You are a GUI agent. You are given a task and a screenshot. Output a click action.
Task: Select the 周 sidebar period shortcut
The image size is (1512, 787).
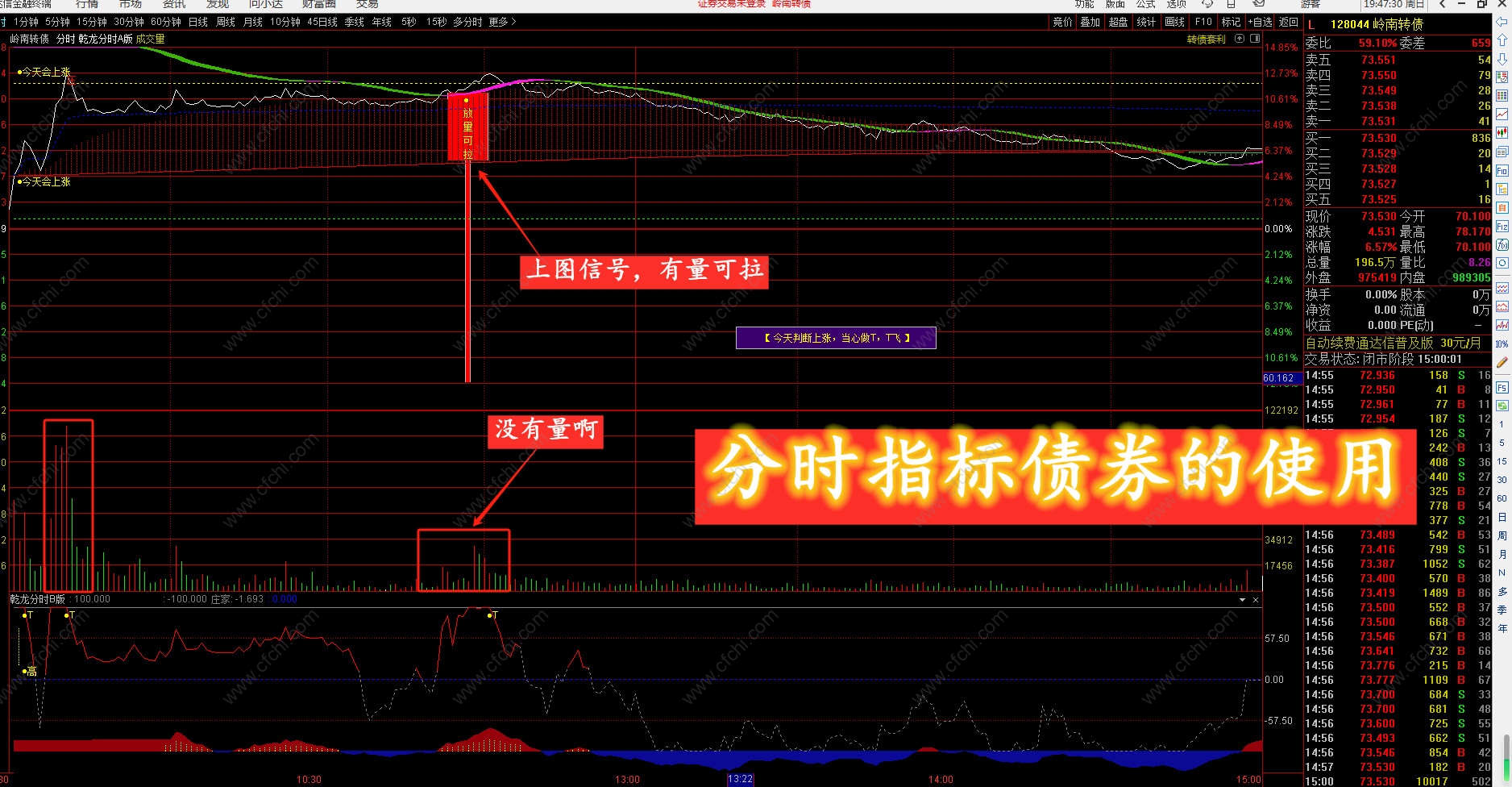(x=1502, y=535)
